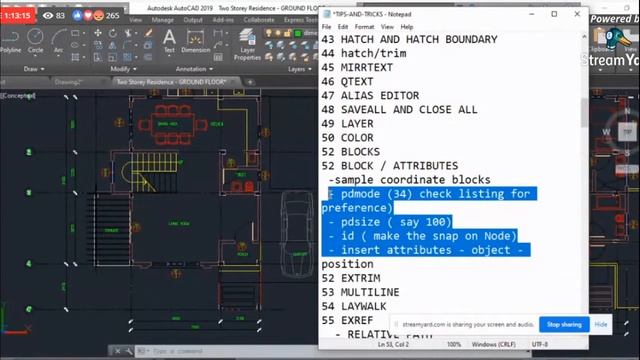Click the wrench icon on command line
Viewport: 640px width, 360px height.
coord(129,351)
